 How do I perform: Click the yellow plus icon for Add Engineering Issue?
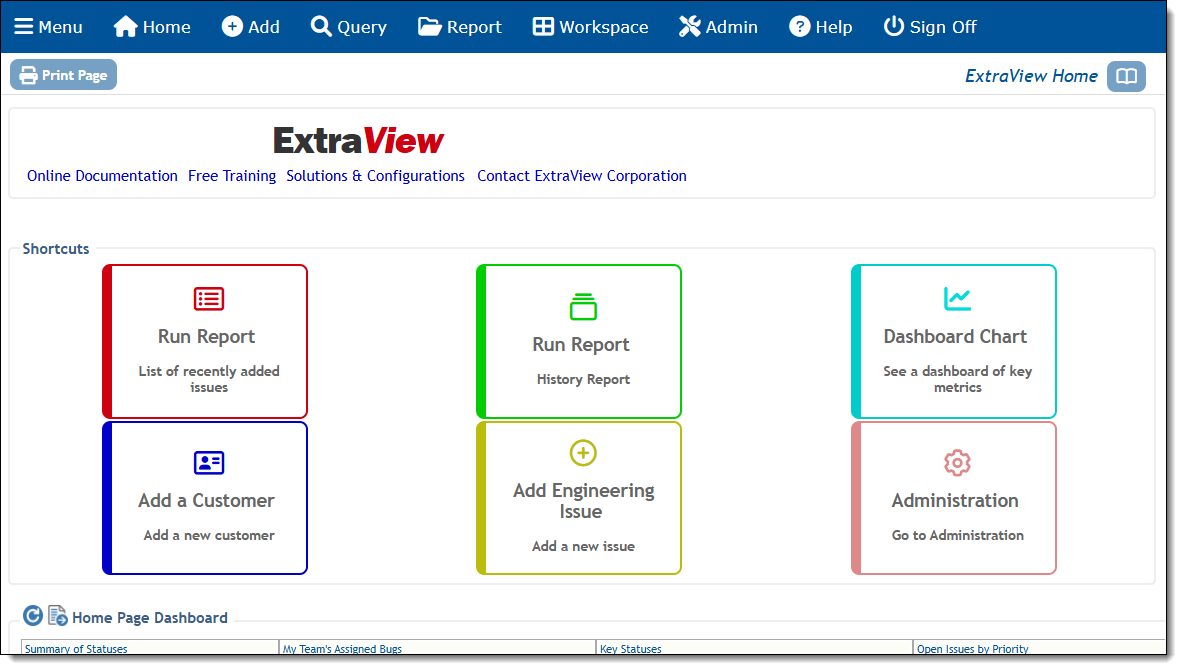coord(583,453)
